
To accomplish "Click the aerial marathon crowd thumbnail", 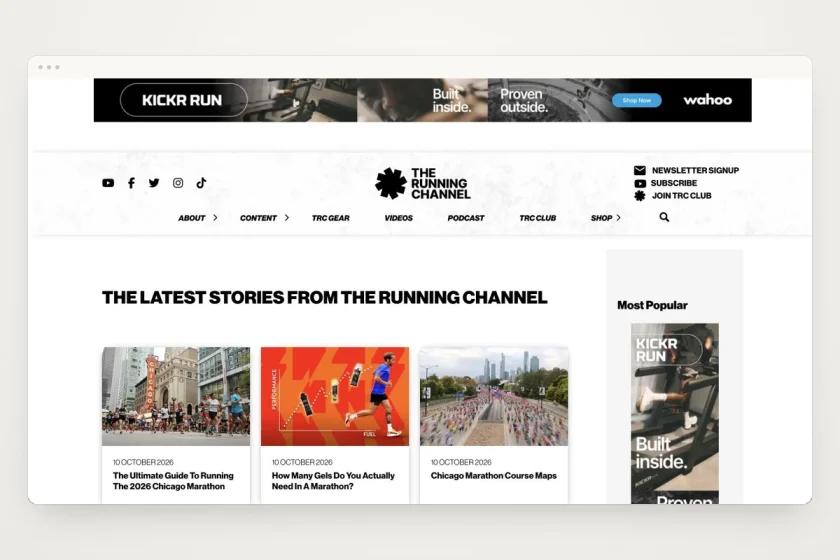I will click(x=494, y=396).
